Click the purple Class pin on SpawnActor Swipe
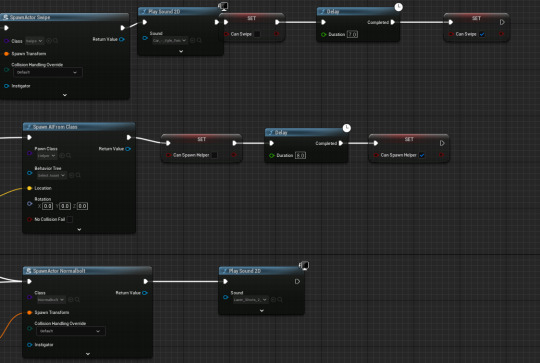The image size is (540, 363). (x=6, y=41)
